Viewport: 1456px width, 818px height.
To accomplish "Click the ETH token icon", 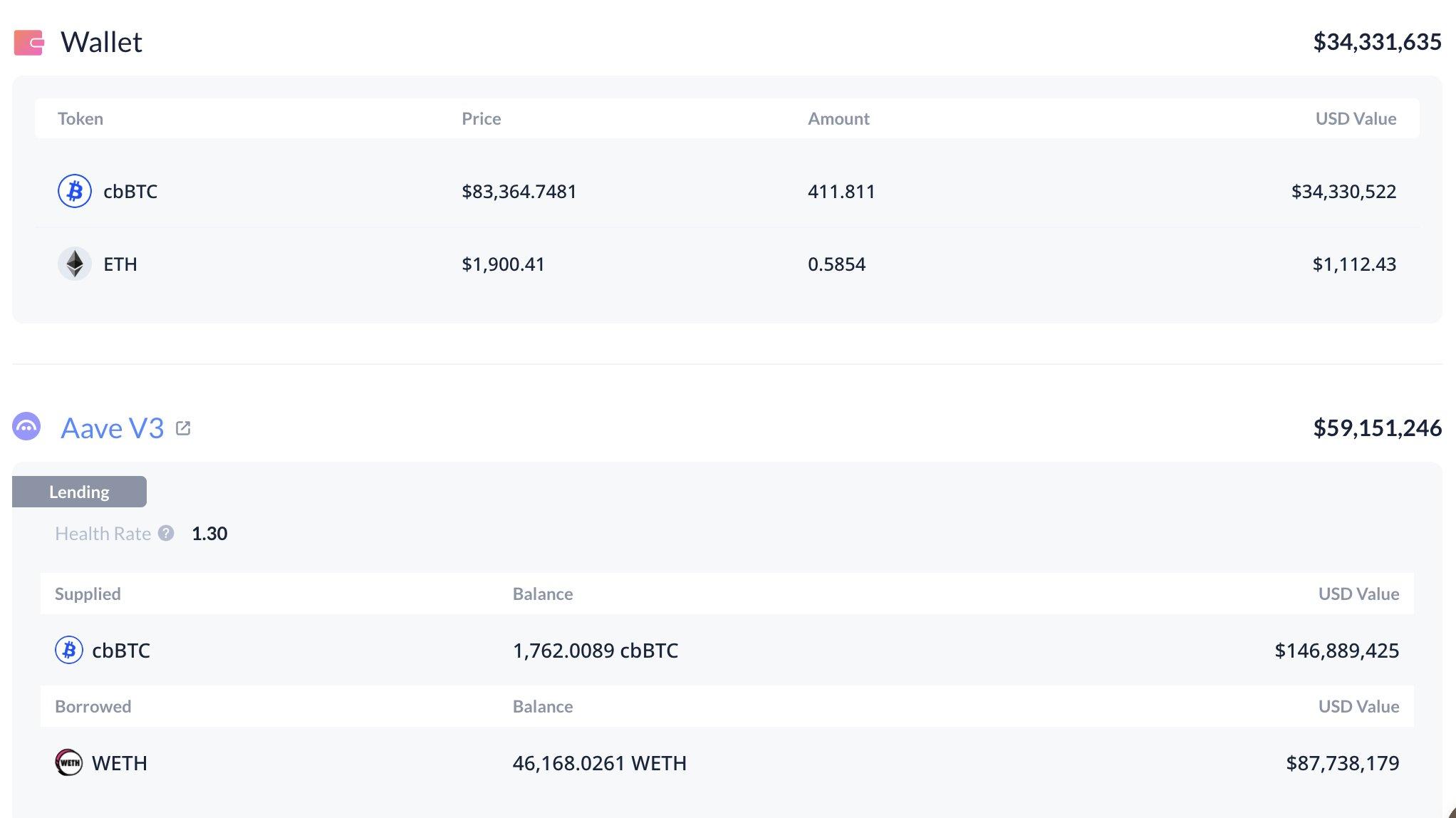I will [x=74, y=264].
